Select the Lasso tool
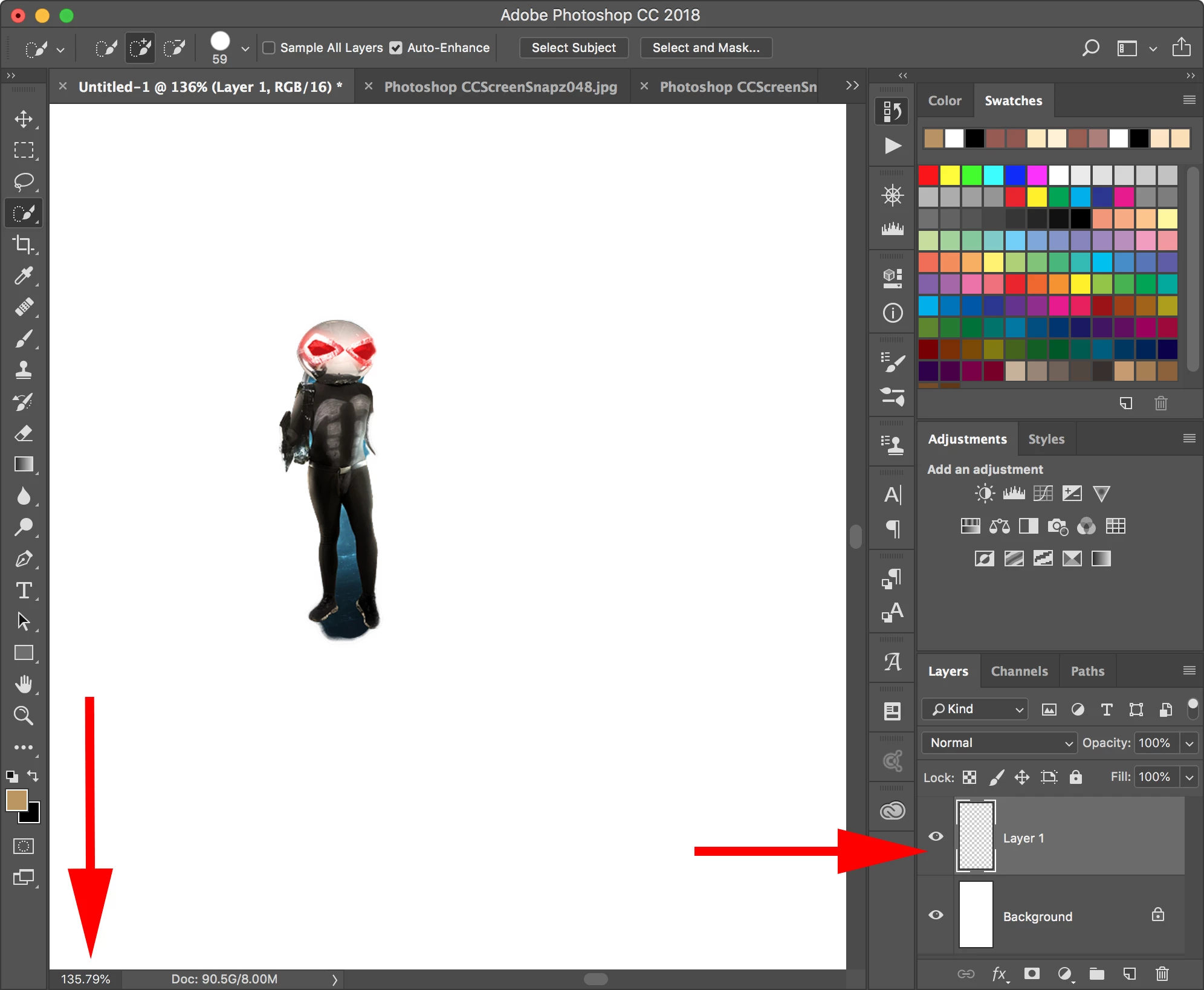Image resolution: width=1204 pixels, height=990 pixels. 24,181
